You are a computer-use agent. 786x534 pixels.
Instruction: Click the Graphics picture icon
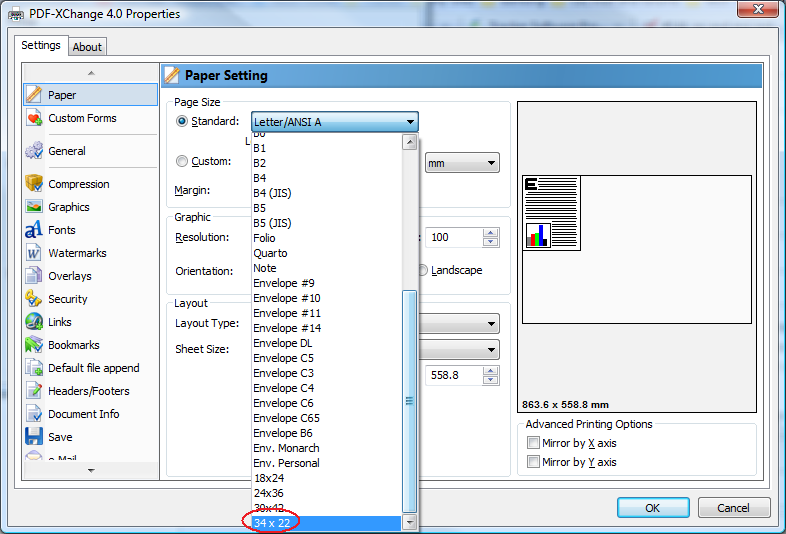34,207
